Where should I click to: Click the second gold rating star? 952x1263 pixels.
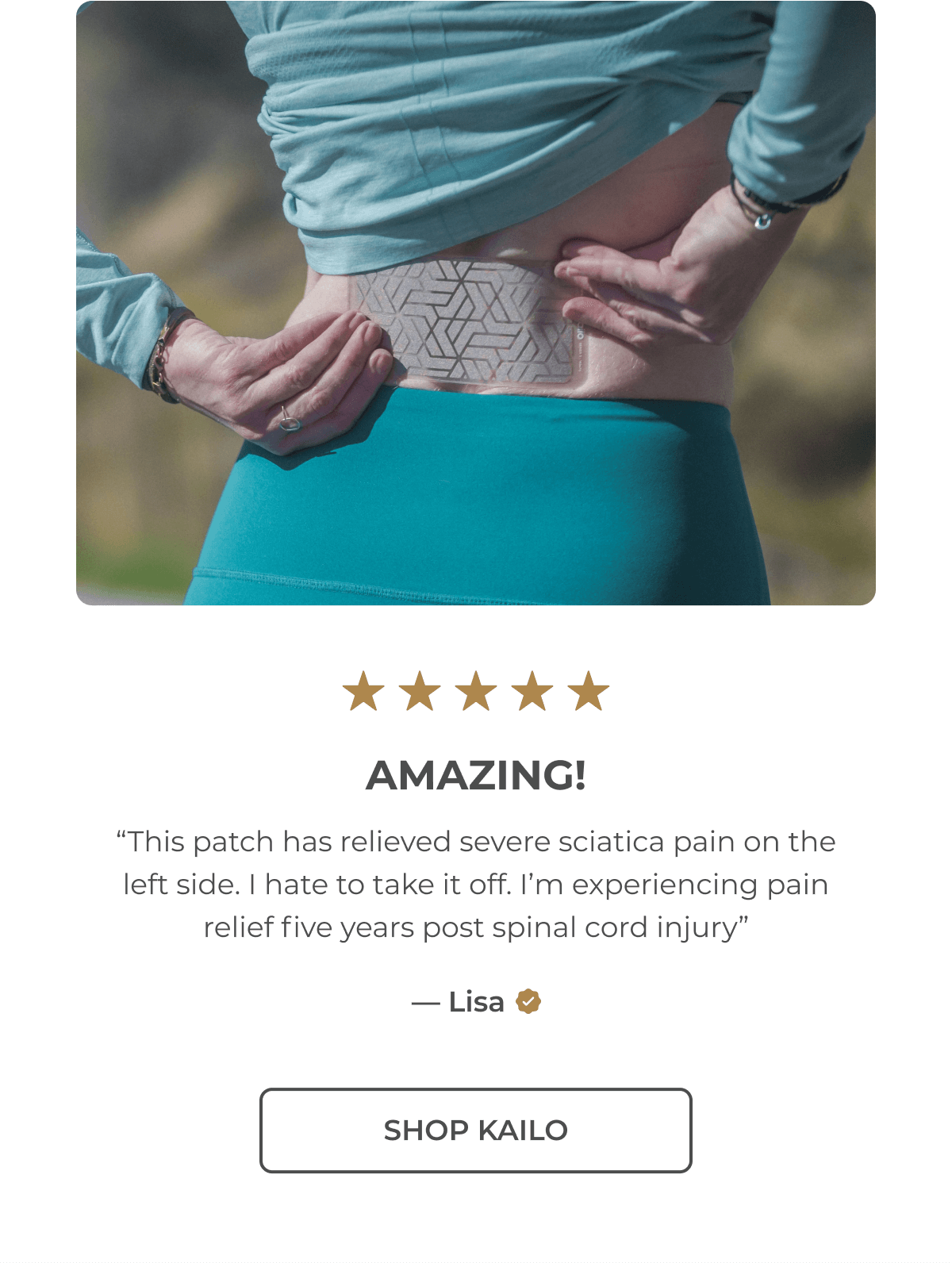point(420,690)
